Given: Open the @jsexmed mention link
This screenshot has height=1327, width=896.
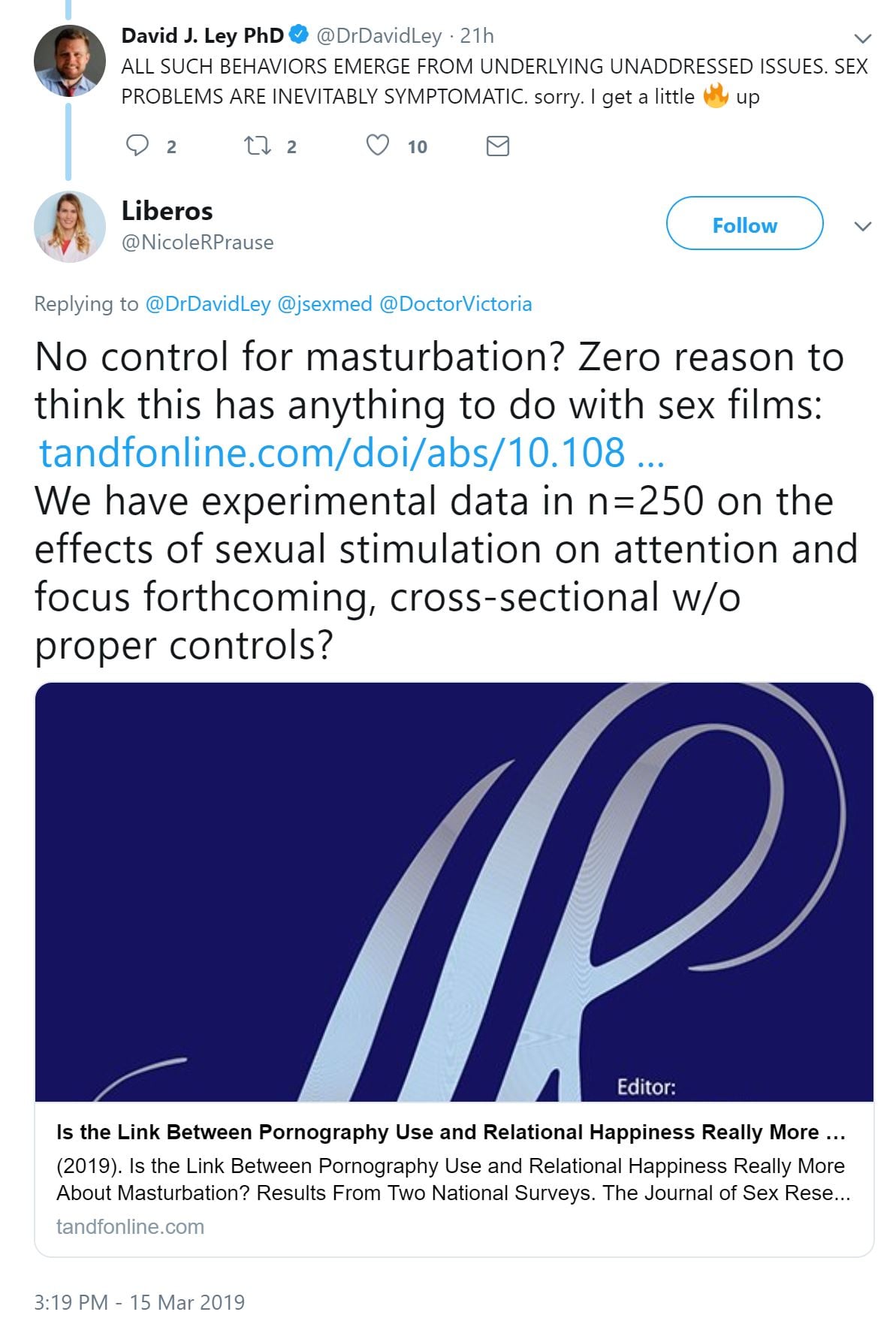Looking at the screenshot, I should pyautogui.click(x=324, y=303).
